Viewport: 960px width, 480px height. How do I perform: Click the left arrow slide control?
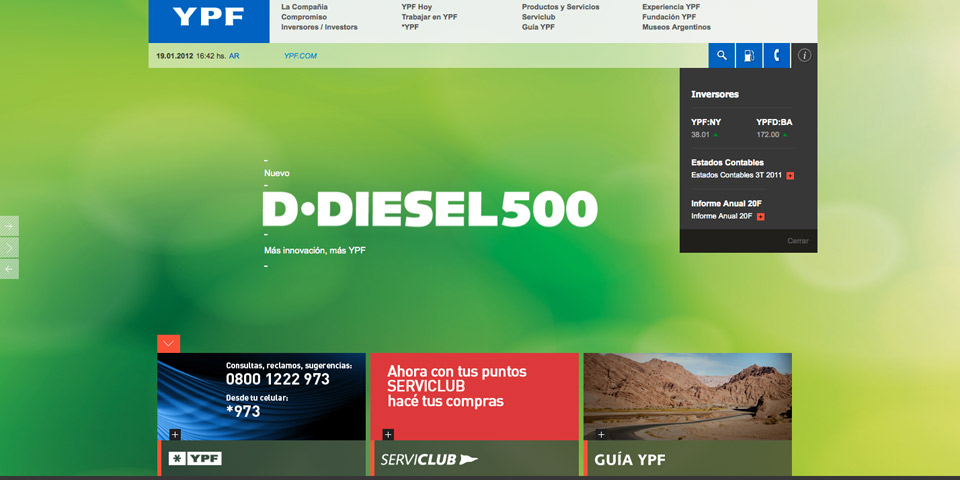click(x=9, y=269)
